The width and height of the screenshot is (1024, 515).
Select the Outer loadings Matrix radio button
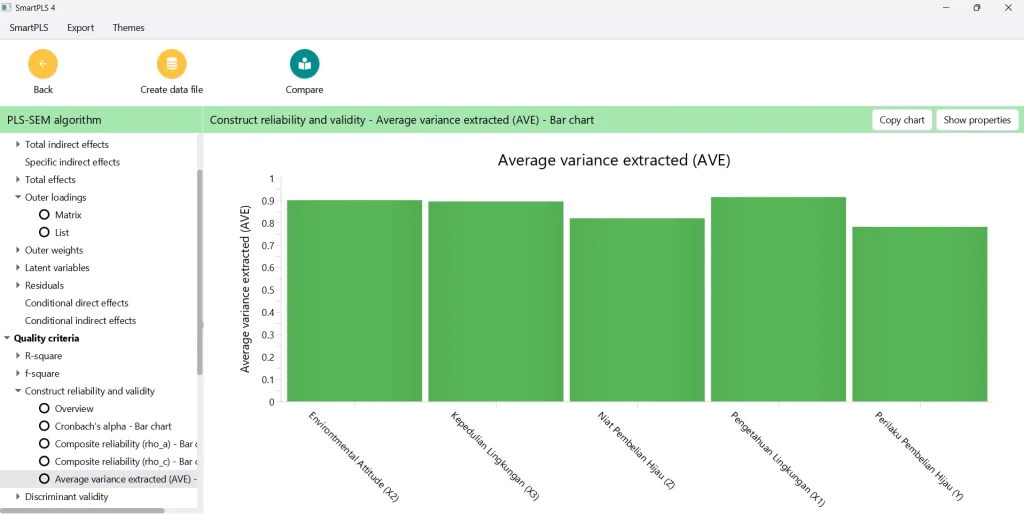click(x=44, y=215)
